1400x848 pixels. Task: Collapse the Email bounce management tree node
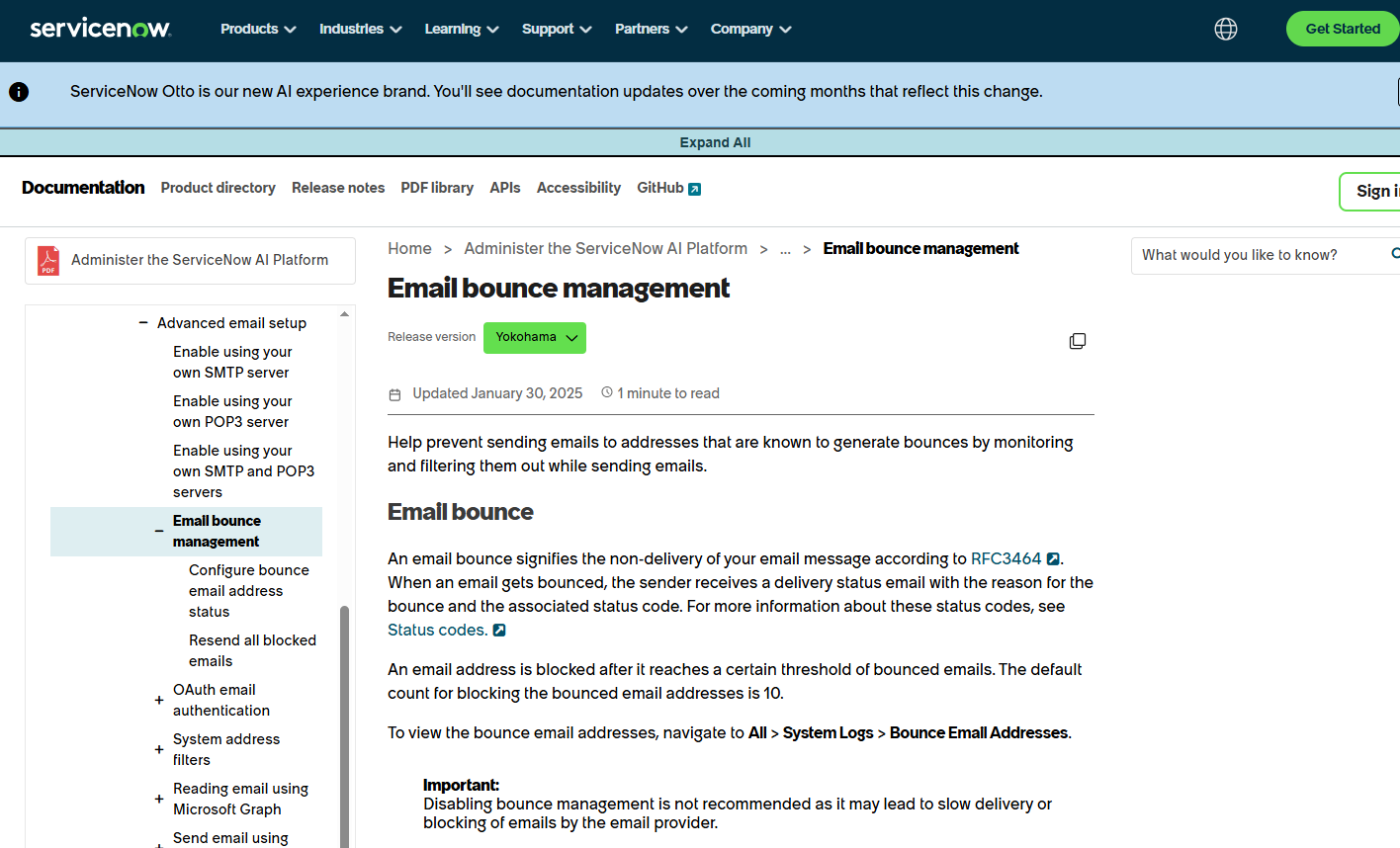159,532
